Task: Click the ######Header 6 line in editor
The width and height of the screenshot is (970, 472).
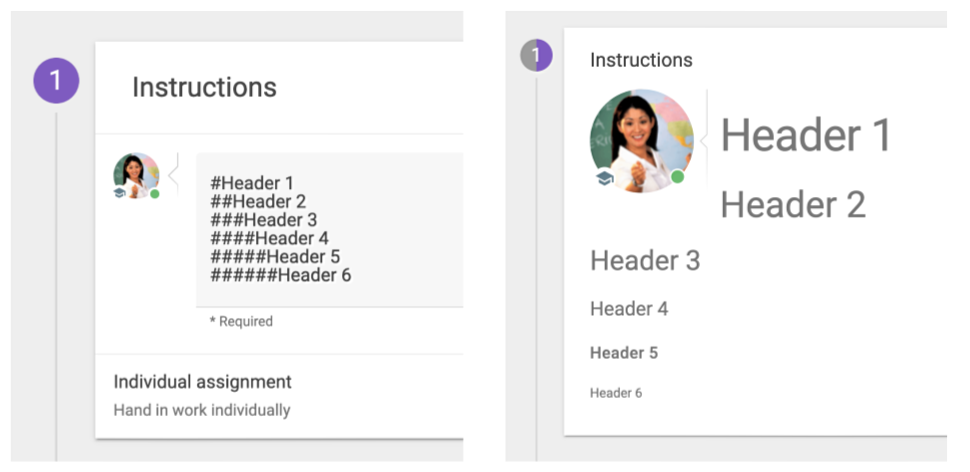Action: point(281,275)
